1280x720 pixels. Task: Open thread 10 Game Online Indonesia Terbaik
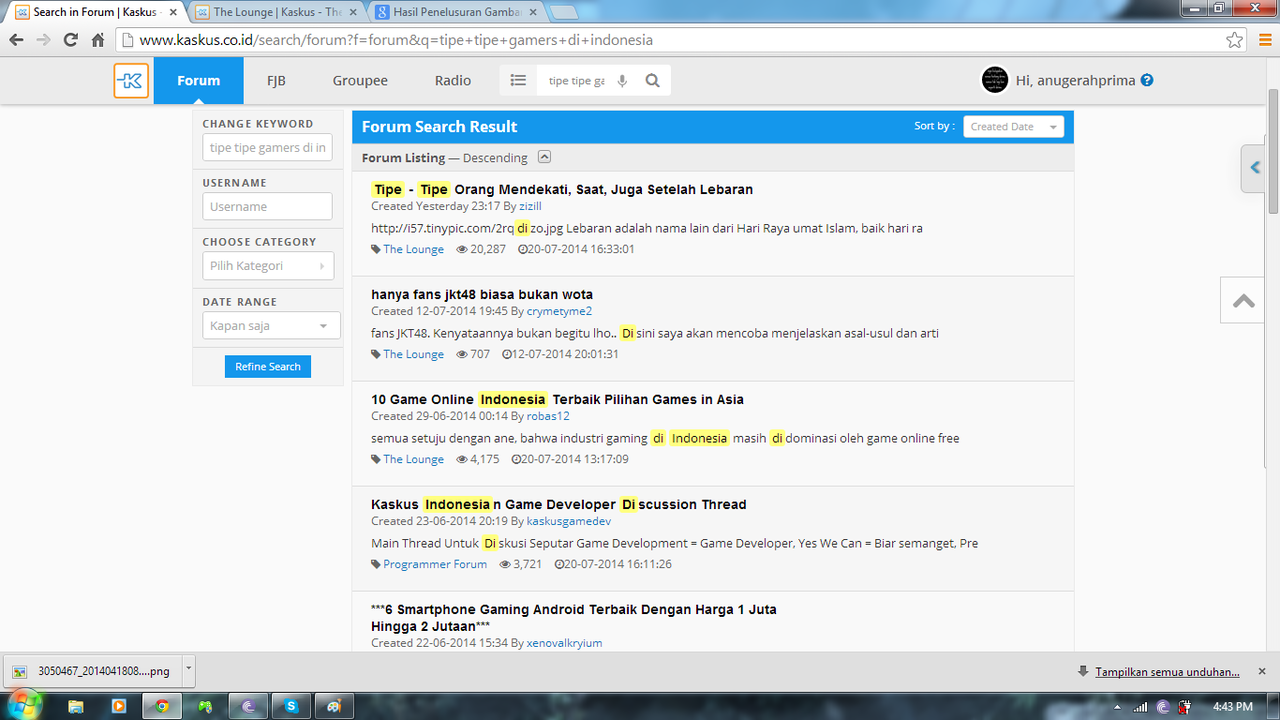(x=557, y=400)
